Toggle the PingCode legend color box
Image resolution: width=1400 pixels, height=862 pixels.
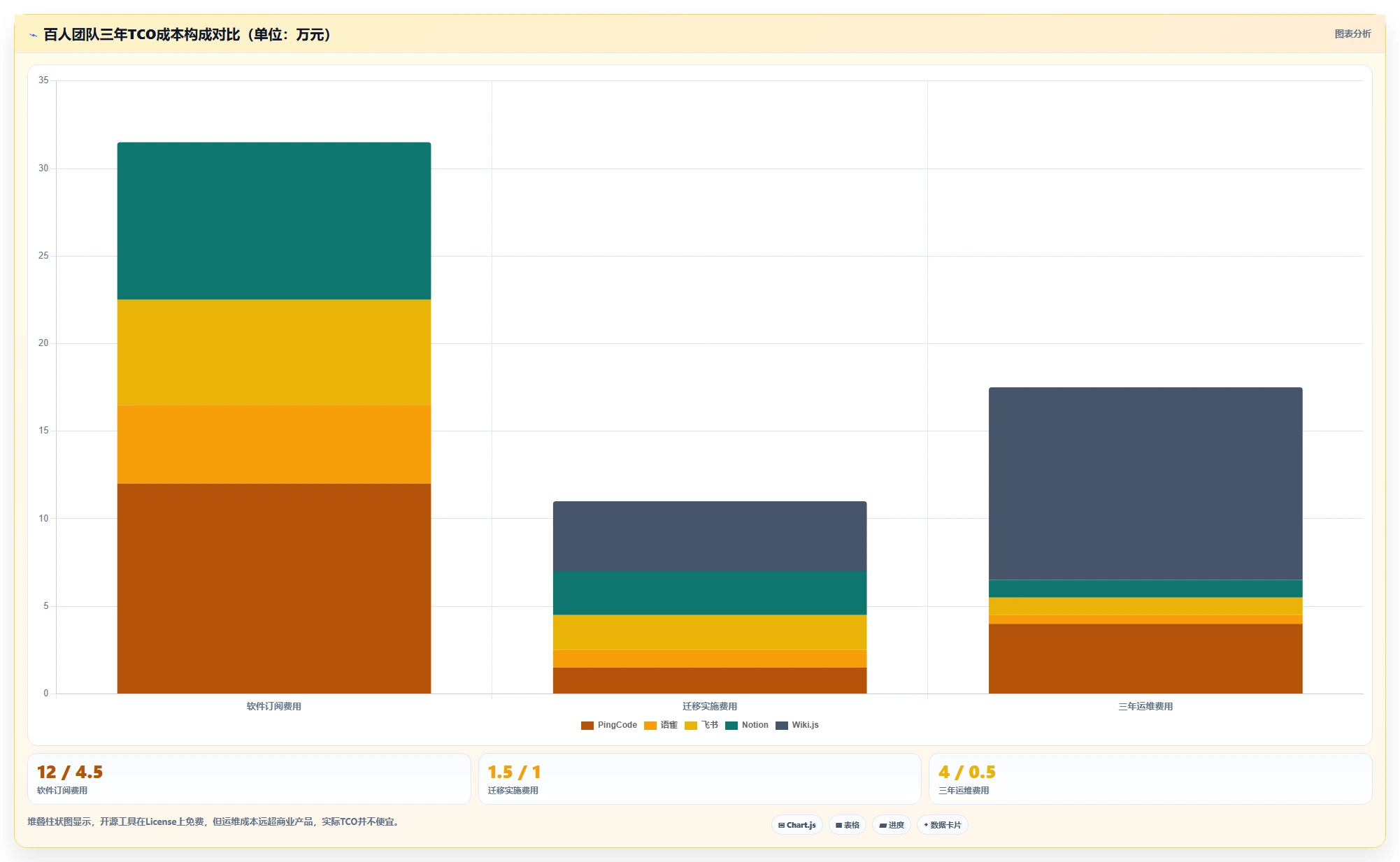tap(587, 725)
